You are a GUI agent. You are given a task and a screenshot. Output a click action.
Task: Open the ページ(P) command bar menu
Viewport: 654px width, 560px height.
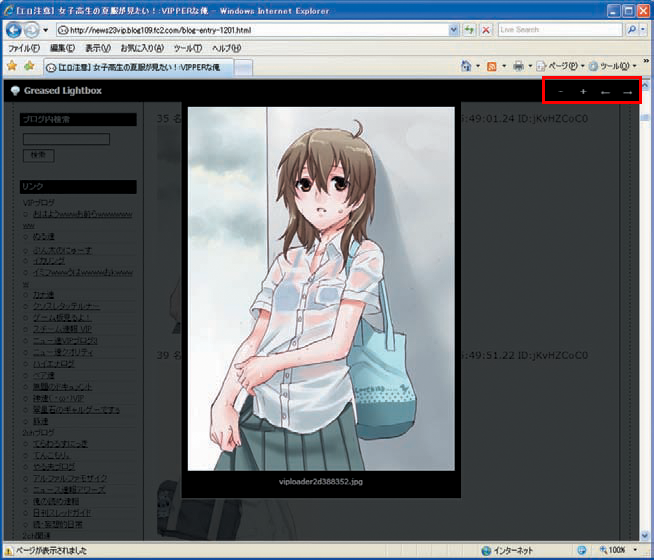coord(560,66)
